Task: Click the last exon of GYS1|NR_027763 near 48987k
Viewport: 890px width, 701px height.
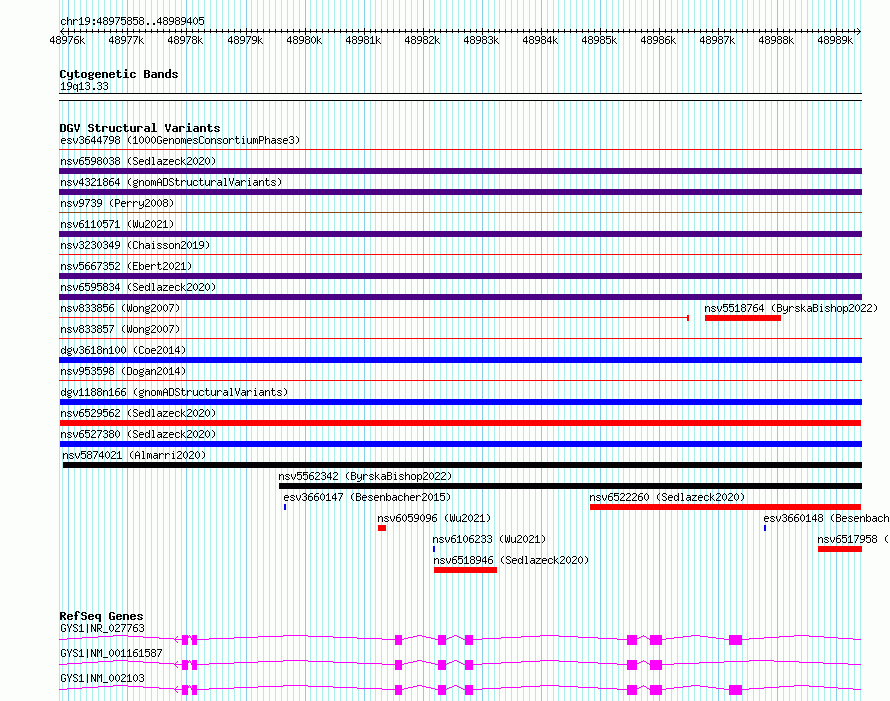Action: (x=736, y=640)
